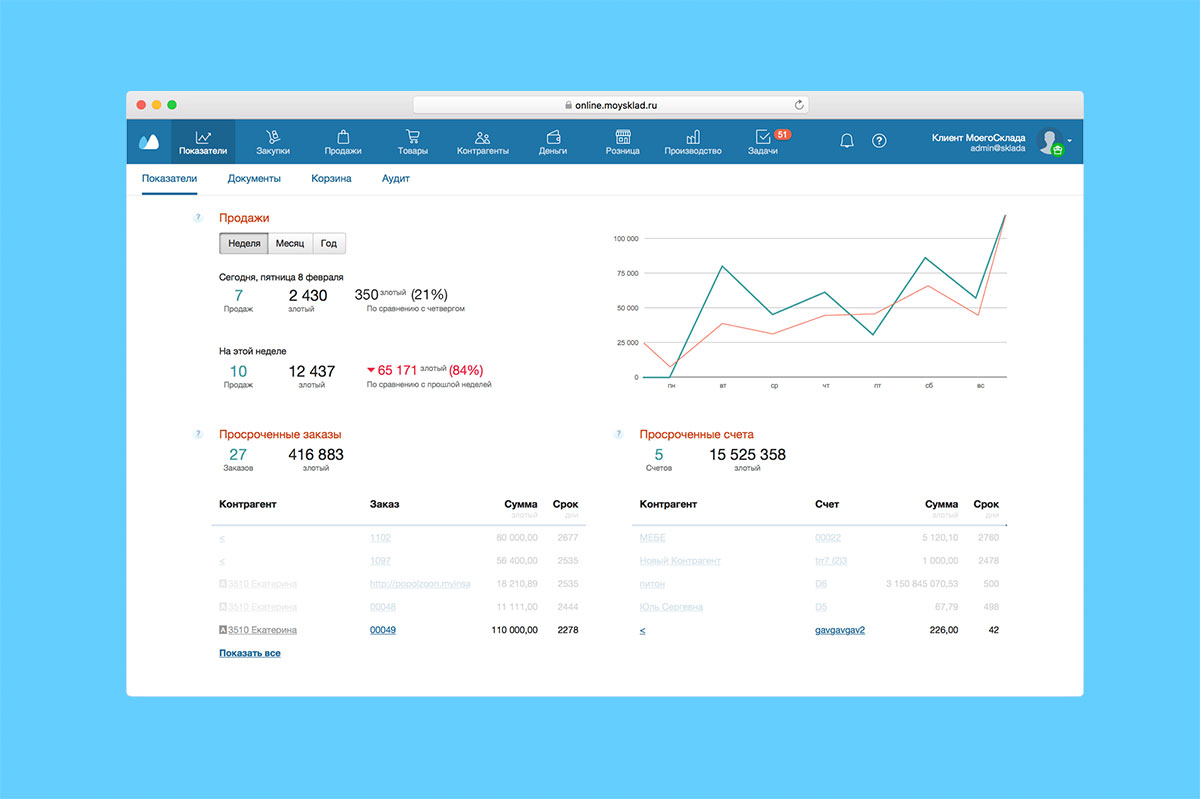
Task: Open Задачи tasks with 51 badge
Action: [763, 142]
